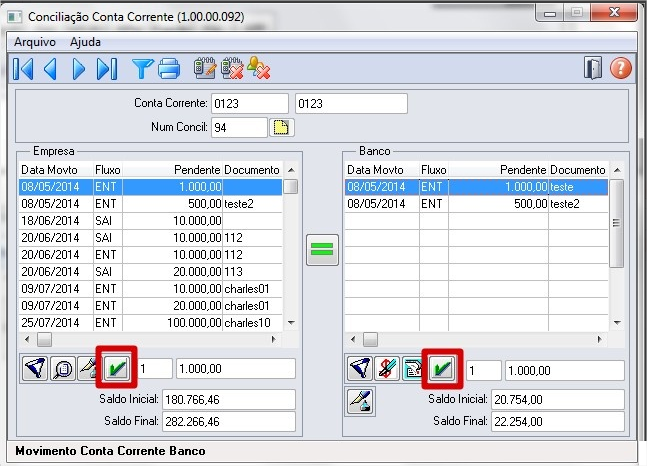Click Banco Saldo Inicial field 20.754,00

(557, 400)
